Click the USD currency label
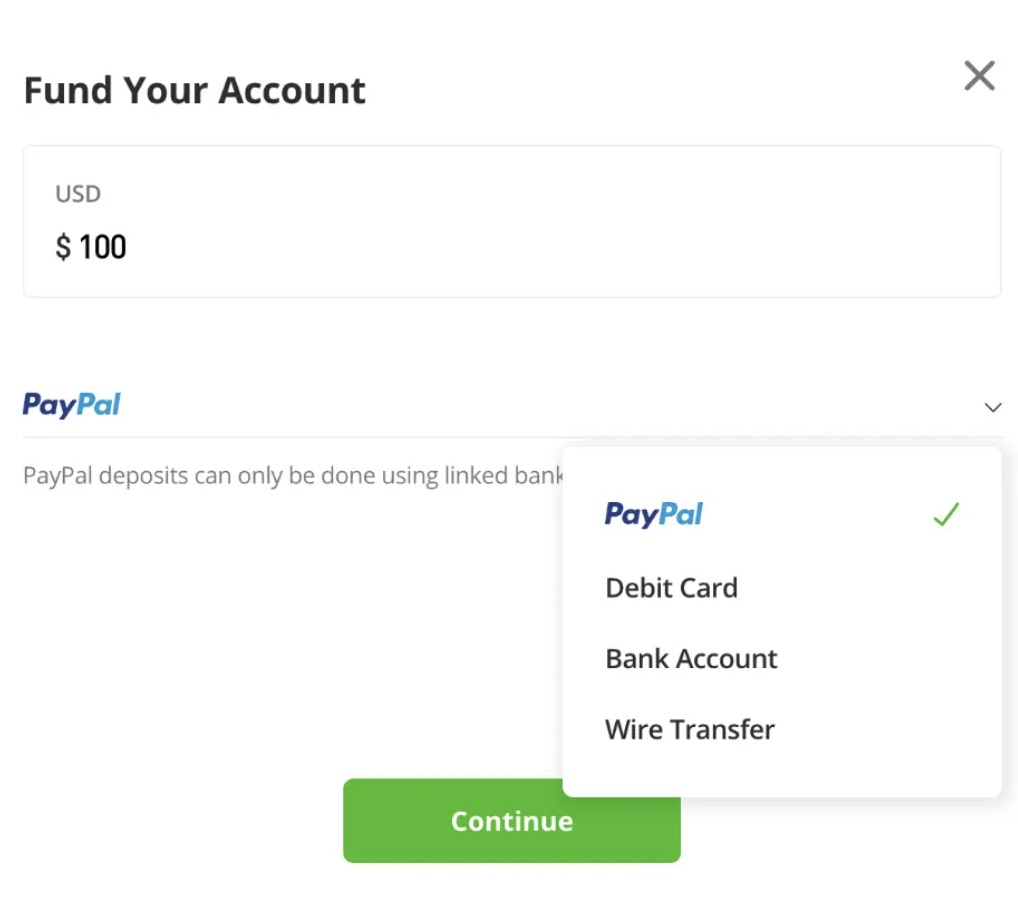This screenshot has width=1018, height=916. [x=78, y=194]
